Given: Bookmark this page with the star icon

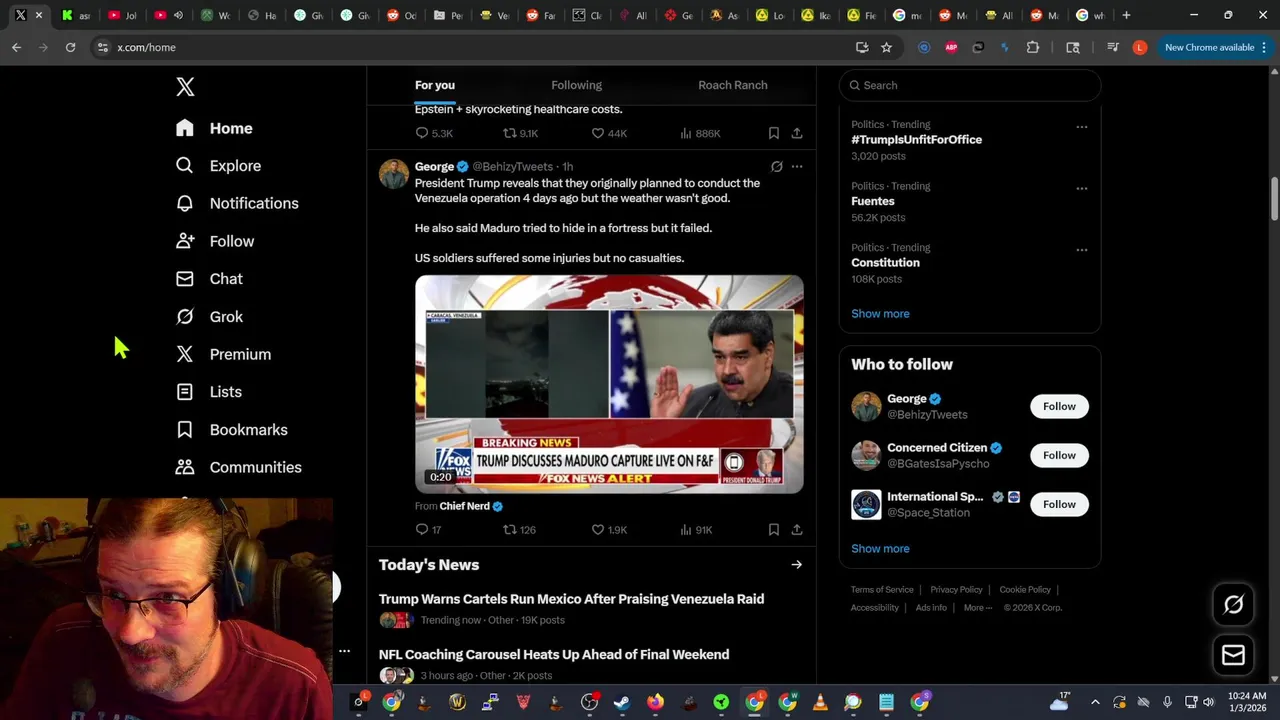Looking at the screenshot, I should pos(886,47).
